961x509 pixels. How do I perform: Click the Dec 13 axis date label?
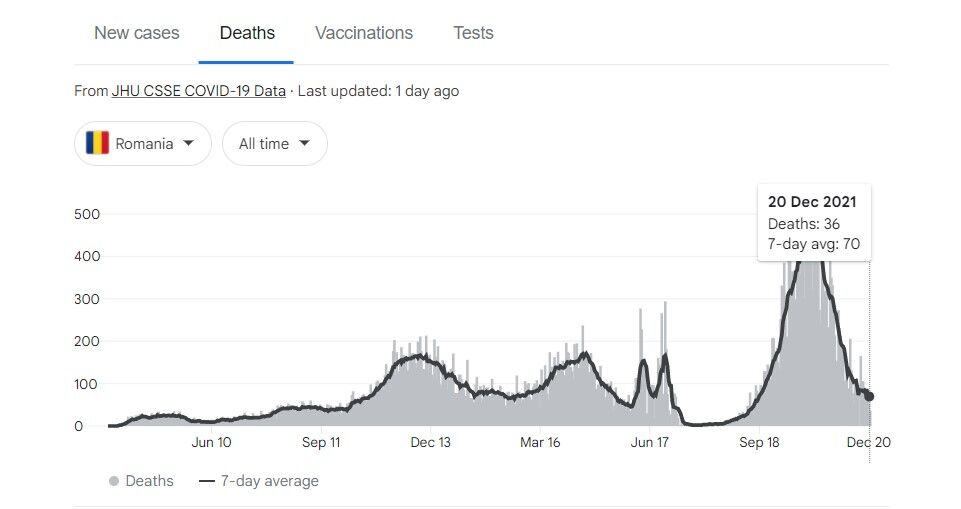pos(430,442)
